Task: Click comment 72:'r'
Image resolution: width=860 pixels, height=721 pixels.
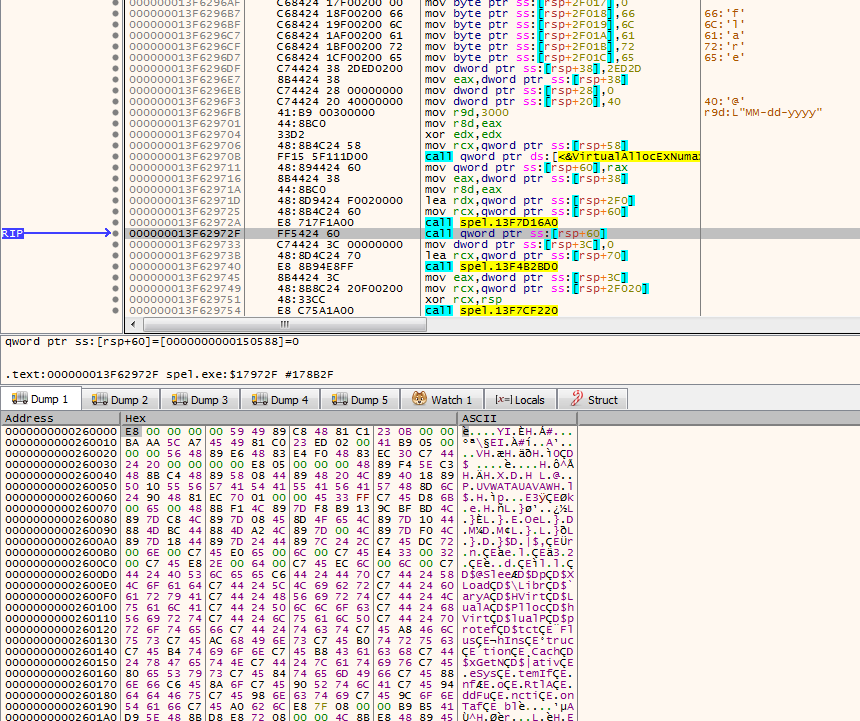Action: [x=725, y=47]
